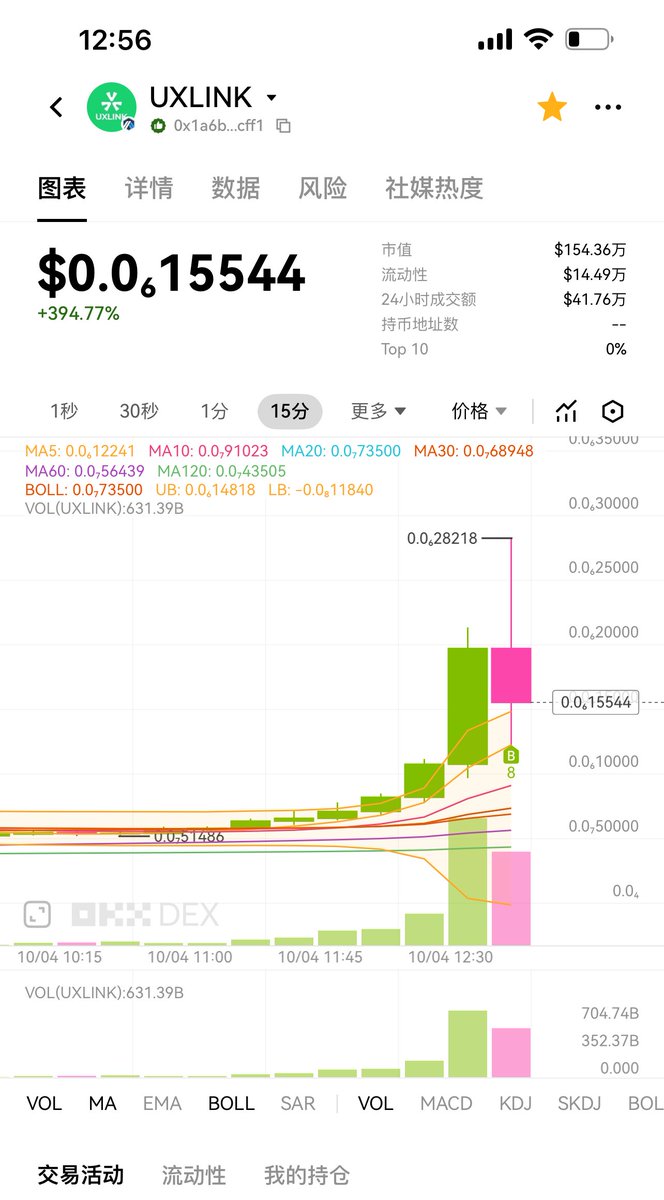This screenshot has width=664, height=1200.
Task: Select the 30秒 timeframe
Action: (139, 411)
